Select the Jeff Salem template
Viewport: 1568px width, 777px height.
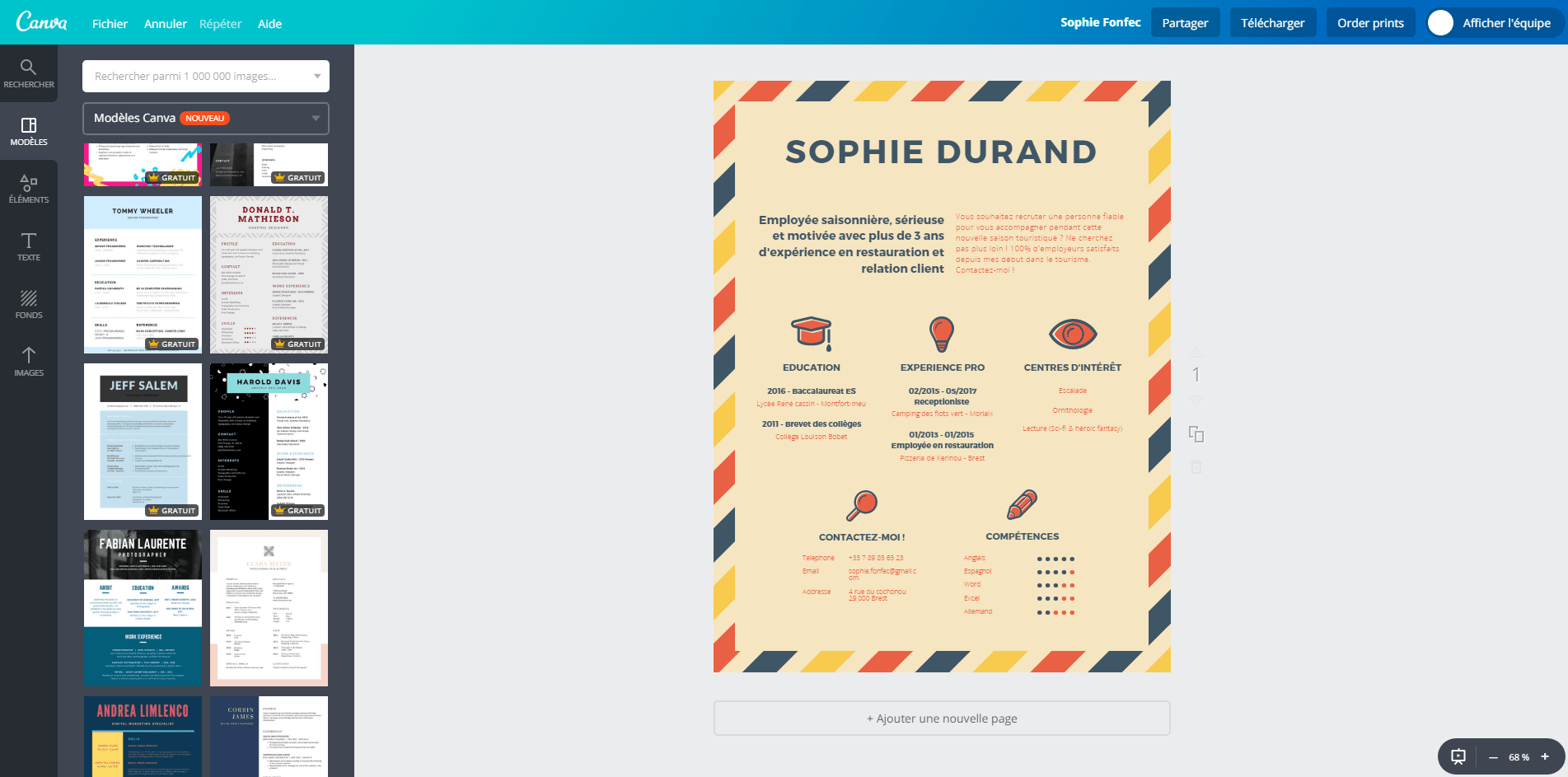pyautogui.click(x=143, y=442)
